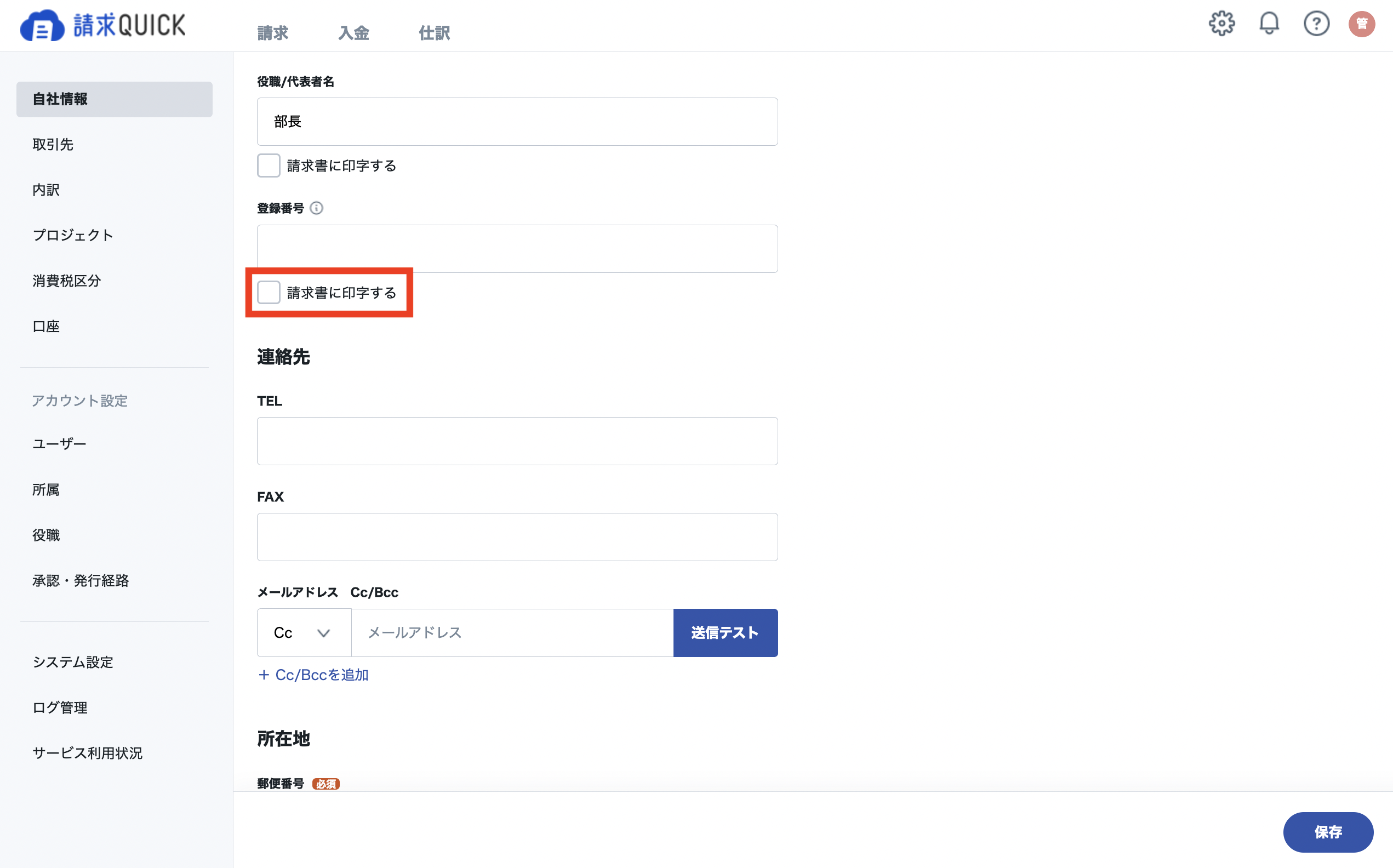
Task: Click the 登録番号 input field
Action: pos(517,249)
